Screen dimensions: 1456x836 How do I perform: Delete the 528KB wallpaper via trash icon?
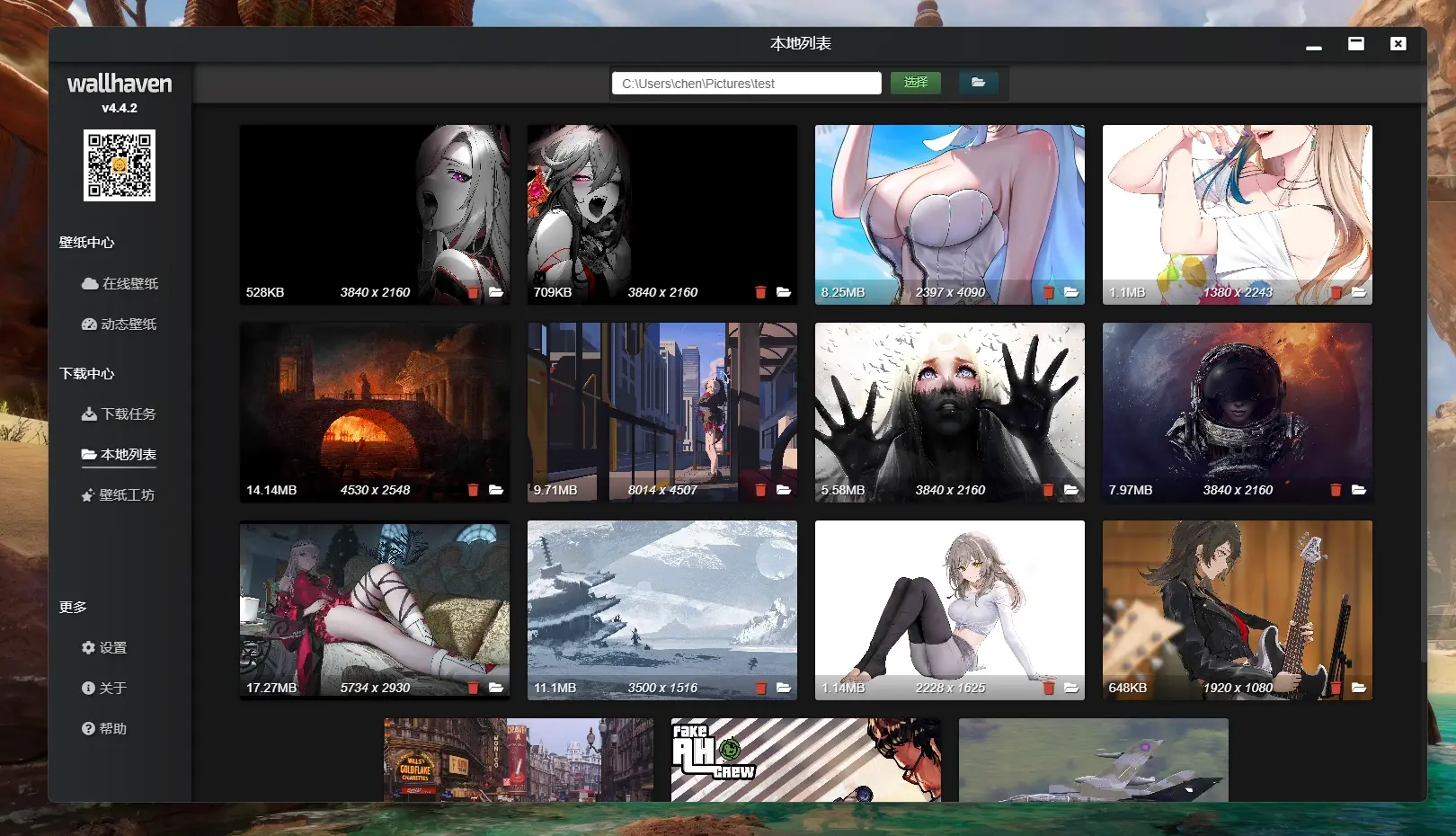coord(473,292)
